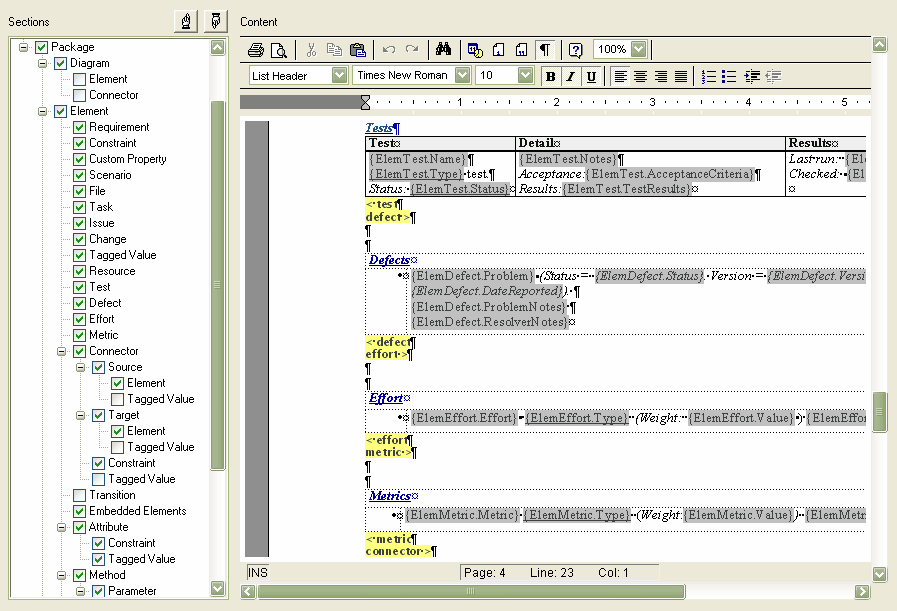
Task: Open Print Preview from the toolbar
Action: [x=278, y=50]
